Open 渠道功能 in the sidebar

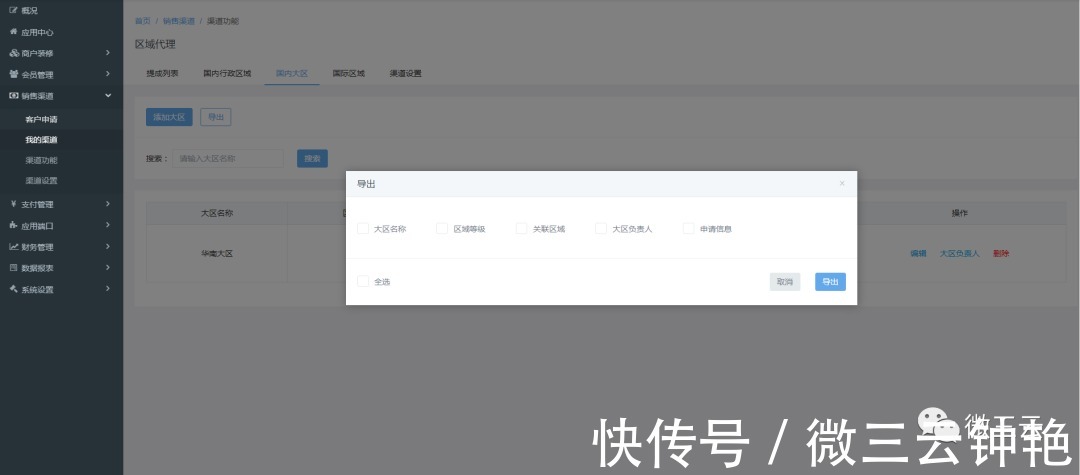point(41,160)
